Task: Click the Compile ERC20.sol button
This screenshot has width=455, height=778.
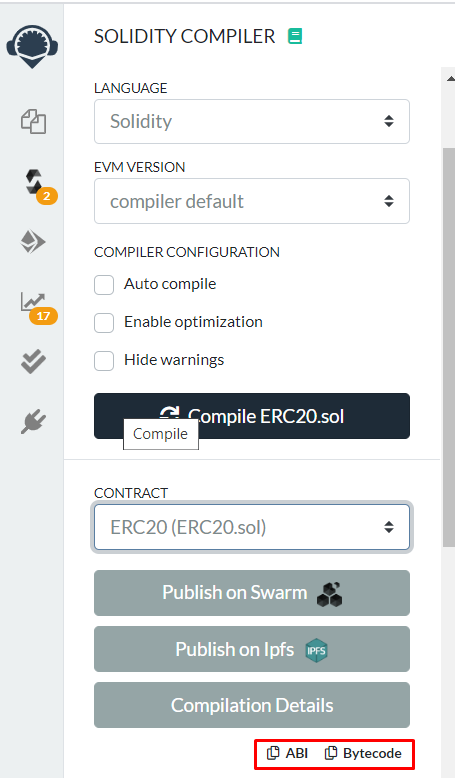Action: click(x=252, y=416)
